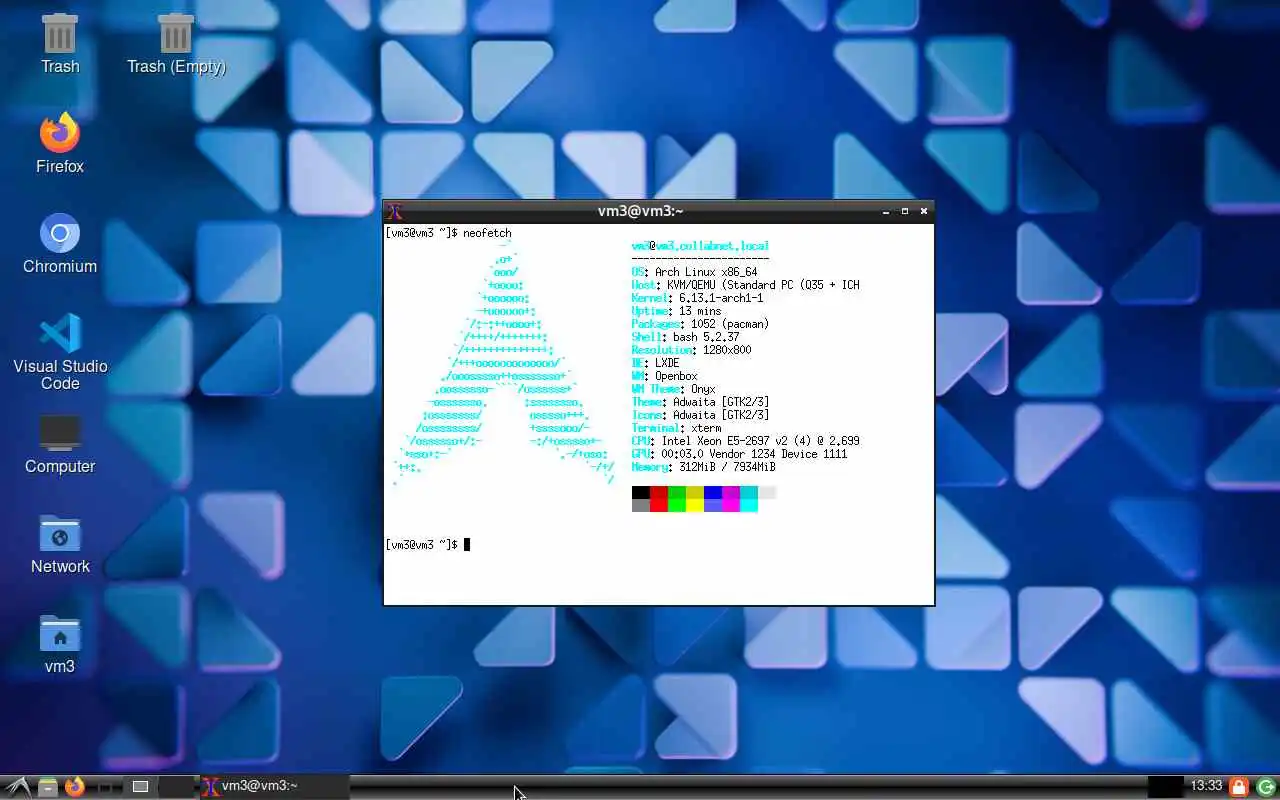Screen dimensions: 1280x800
Task: Click the Terminal: xterm line
Action: [676, 428]
